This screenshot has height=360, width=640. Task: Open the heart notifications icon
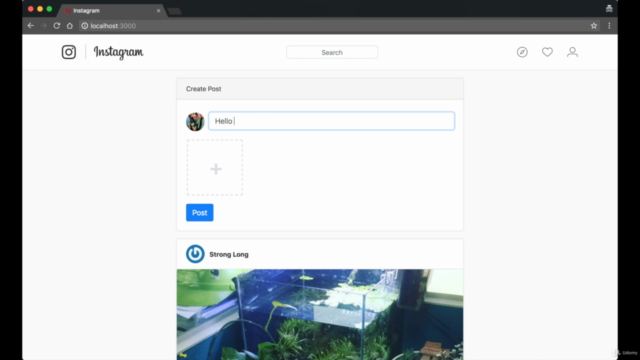(x=547, y=52)
